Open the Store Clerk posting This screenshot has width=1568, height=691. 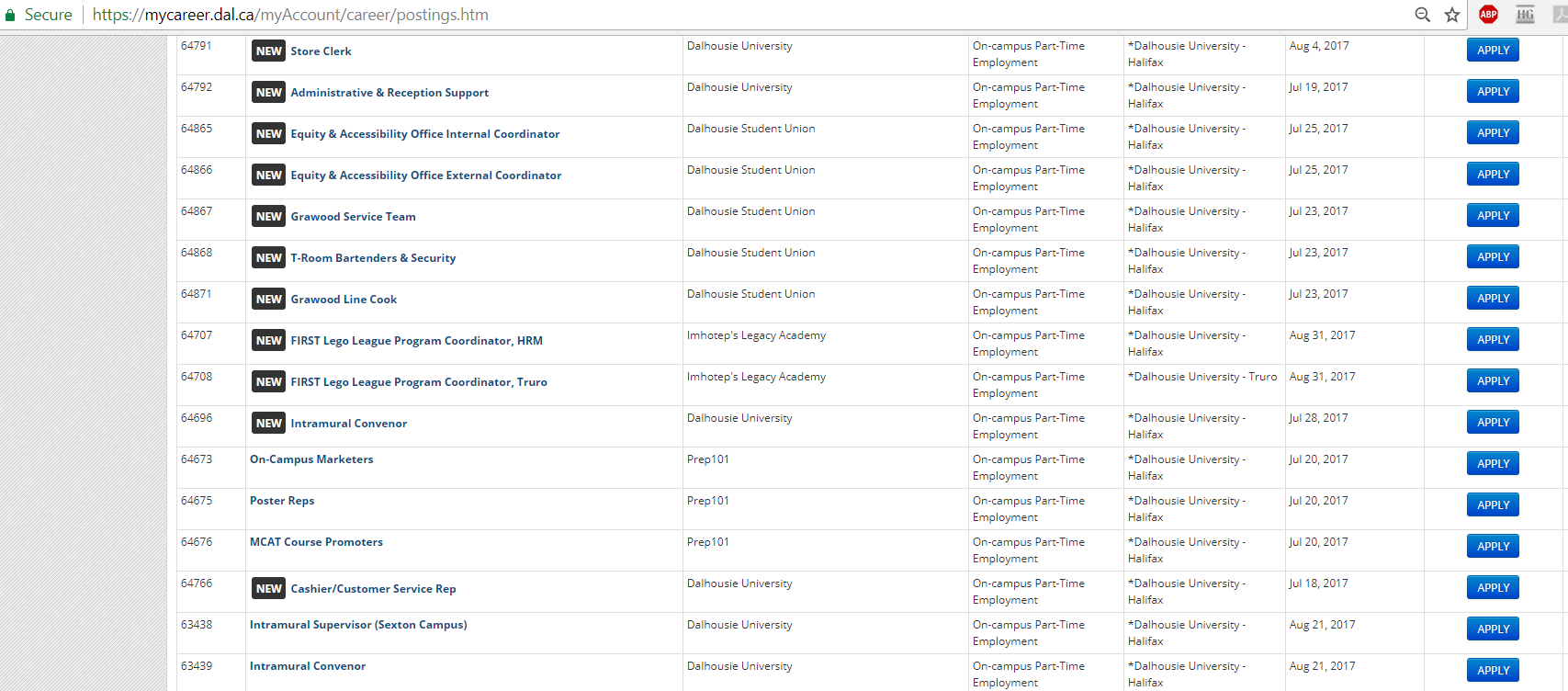pos(321,51)
